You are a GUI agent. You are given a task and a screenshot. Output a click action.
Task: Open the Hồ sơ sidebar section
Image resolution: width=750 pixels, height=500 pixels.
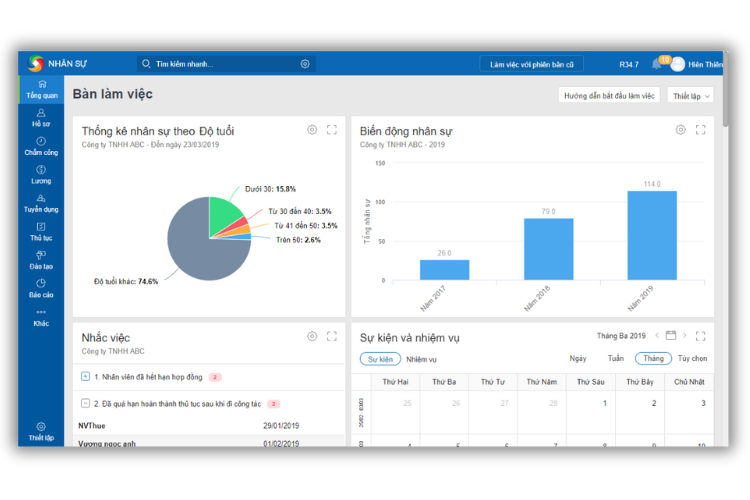[x=40, y=117]
